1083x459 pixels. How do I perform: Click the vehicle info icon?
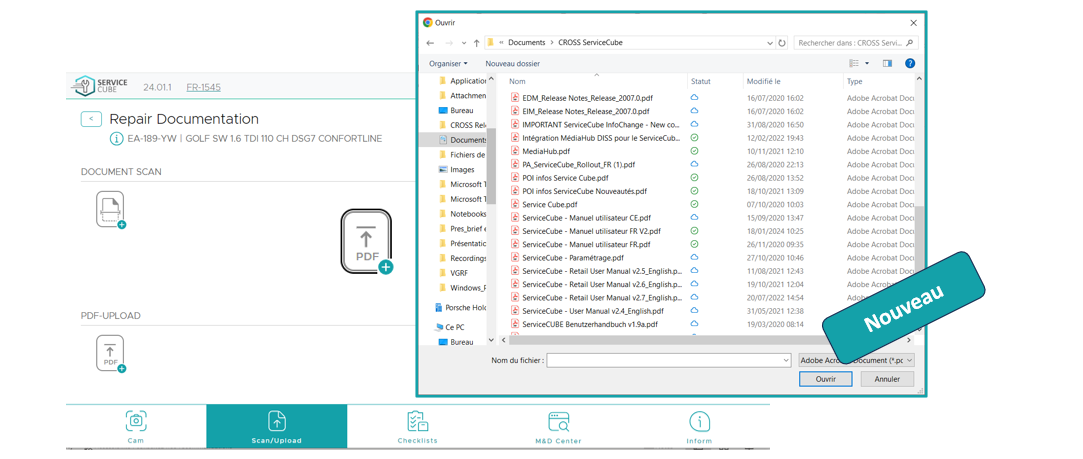(116, 139)
